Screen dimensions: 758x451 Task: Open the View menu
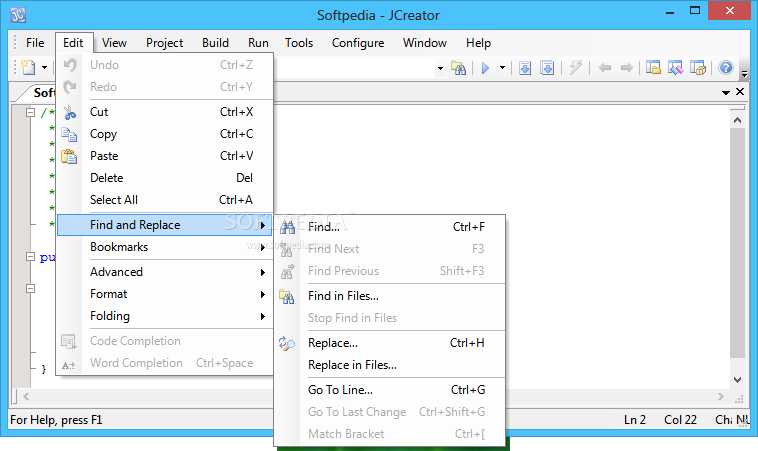pos(114,43)
